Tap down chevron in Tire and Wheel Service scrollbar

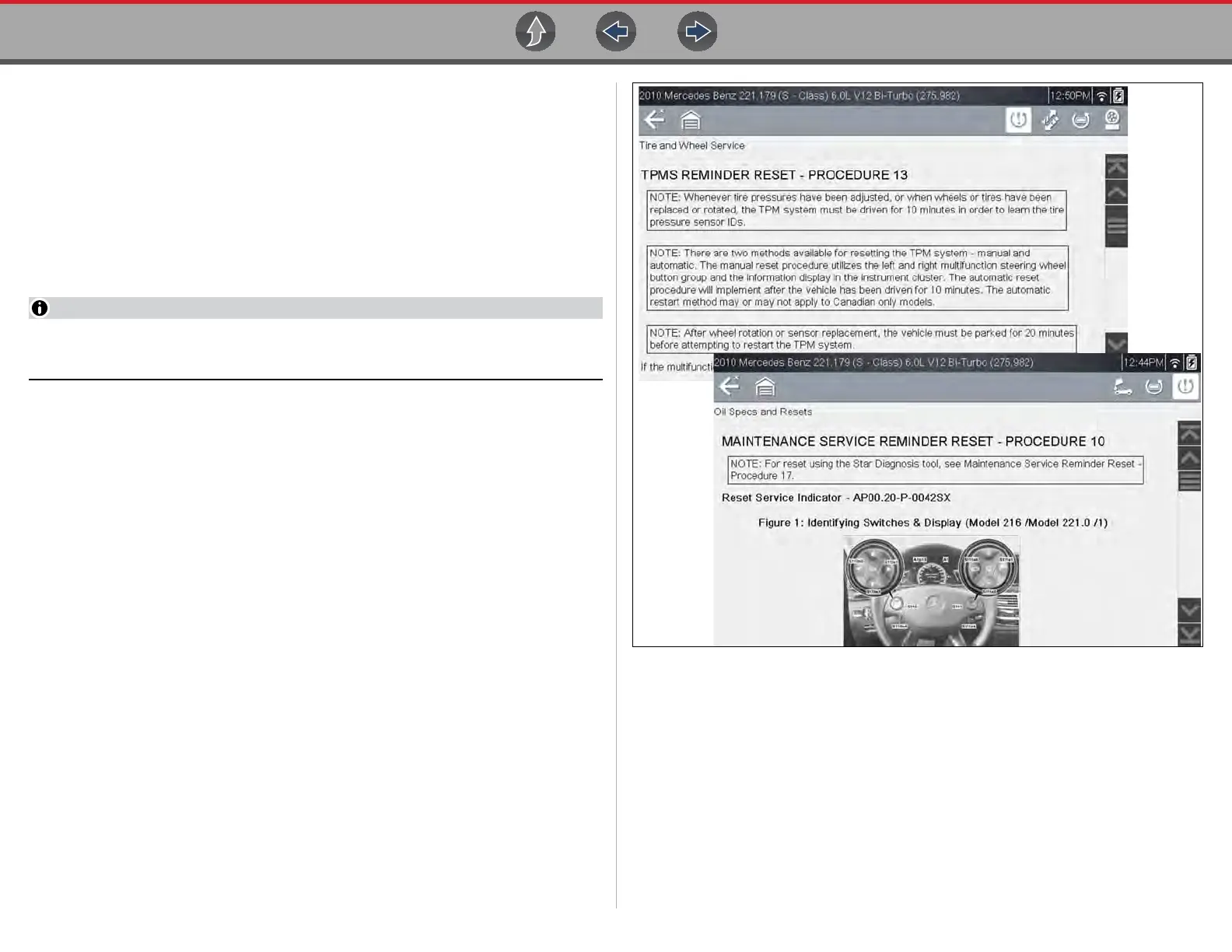click(x=1116, y=343)
